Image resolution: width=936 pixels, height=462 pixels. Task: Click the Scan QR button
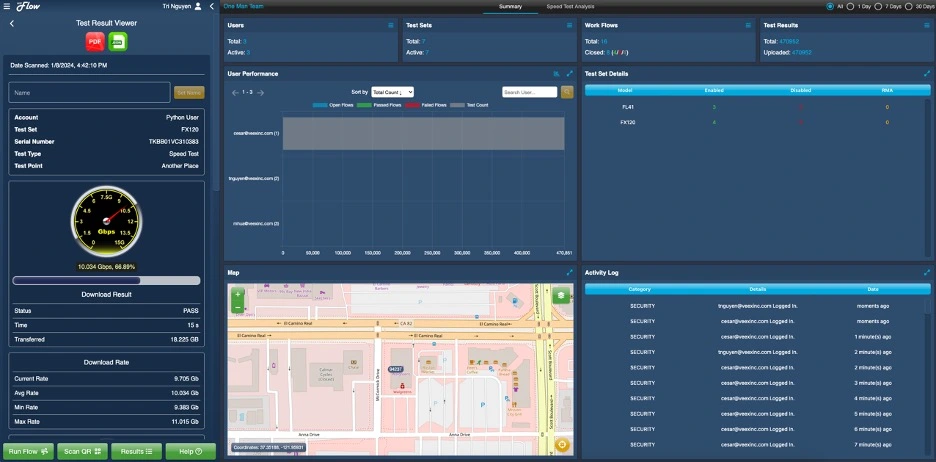pyautogui.click(x=82, y=451)
